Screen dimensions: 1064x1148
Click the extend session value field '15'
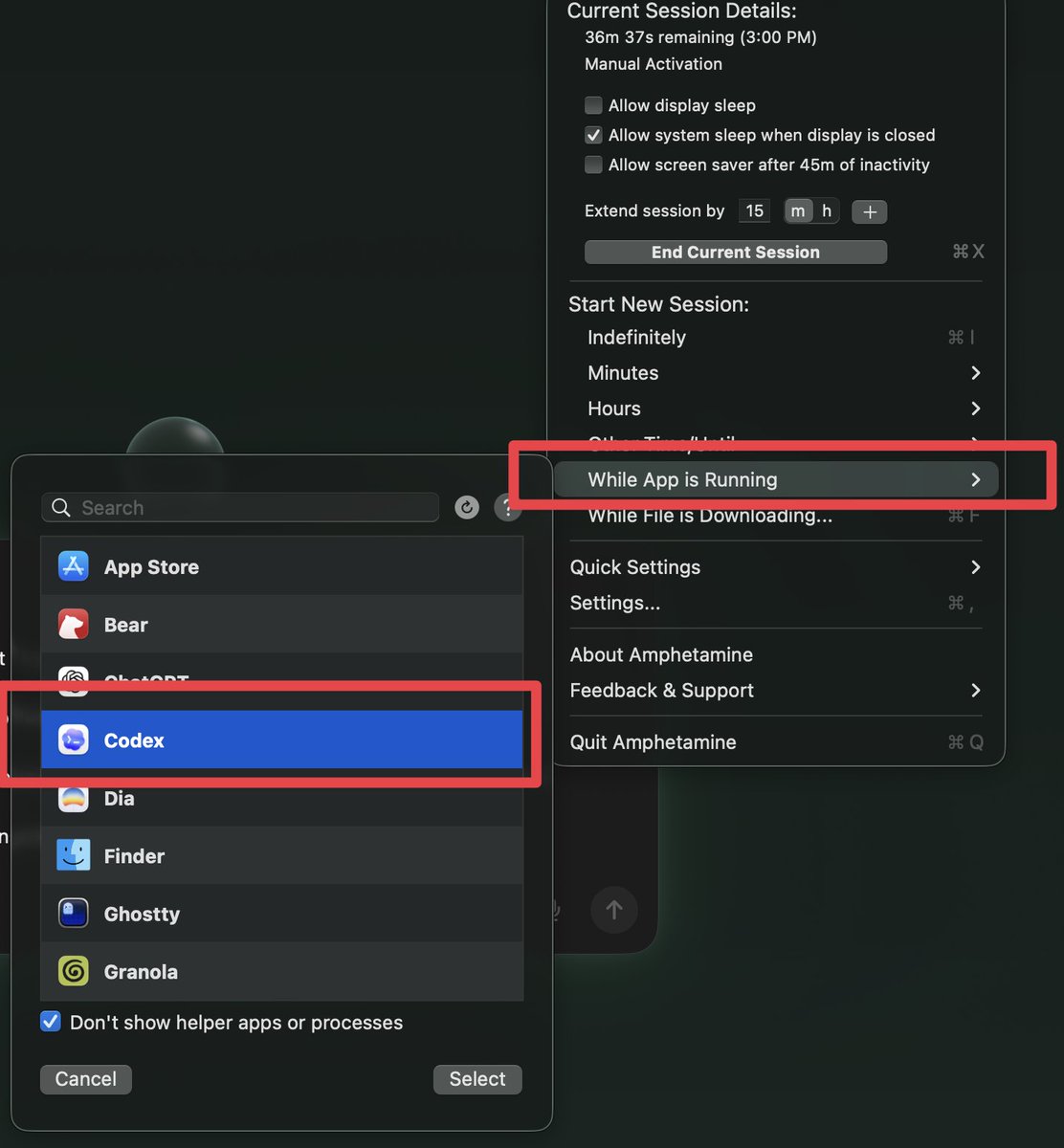tap(754, 210)
